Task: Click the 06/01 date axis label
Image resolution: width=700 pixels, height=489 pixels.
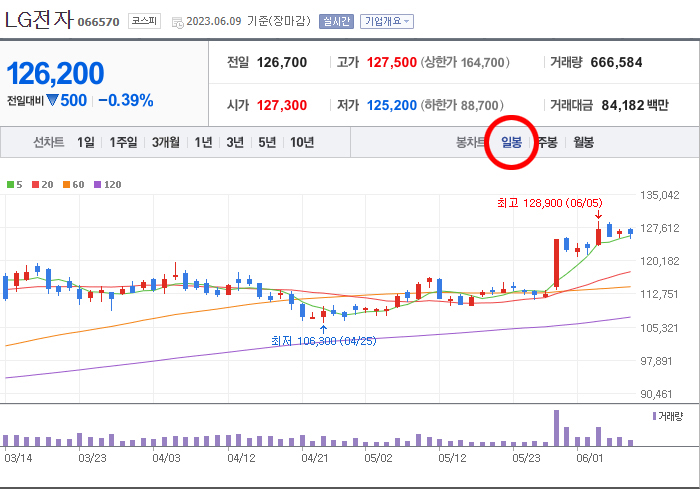Action: click(x=589, y=458)
